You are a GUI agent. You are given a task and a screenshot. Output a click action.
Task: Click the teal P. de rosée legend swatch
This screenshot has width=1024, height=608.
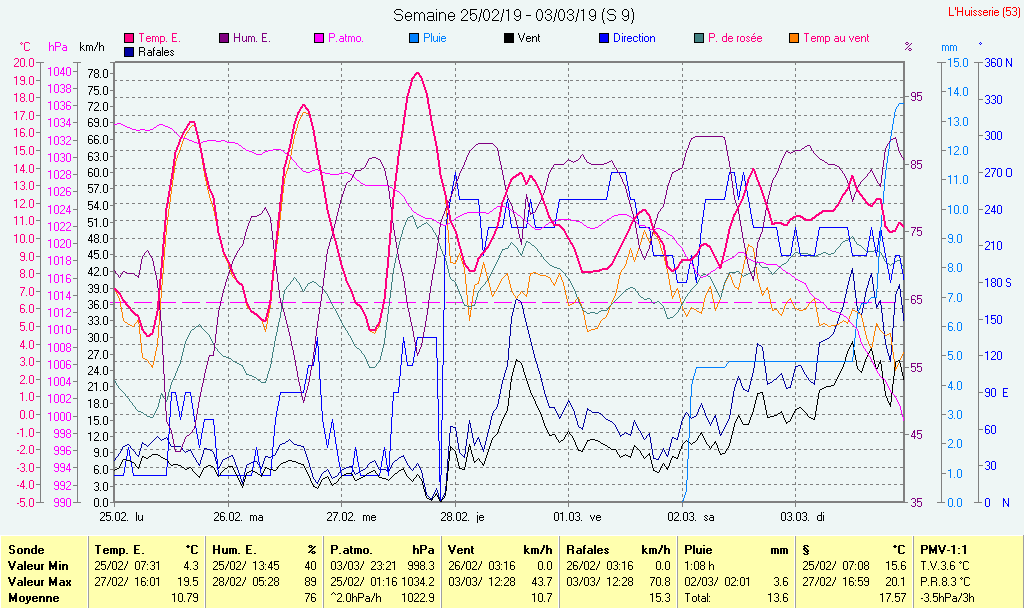(x=699, y=38)
